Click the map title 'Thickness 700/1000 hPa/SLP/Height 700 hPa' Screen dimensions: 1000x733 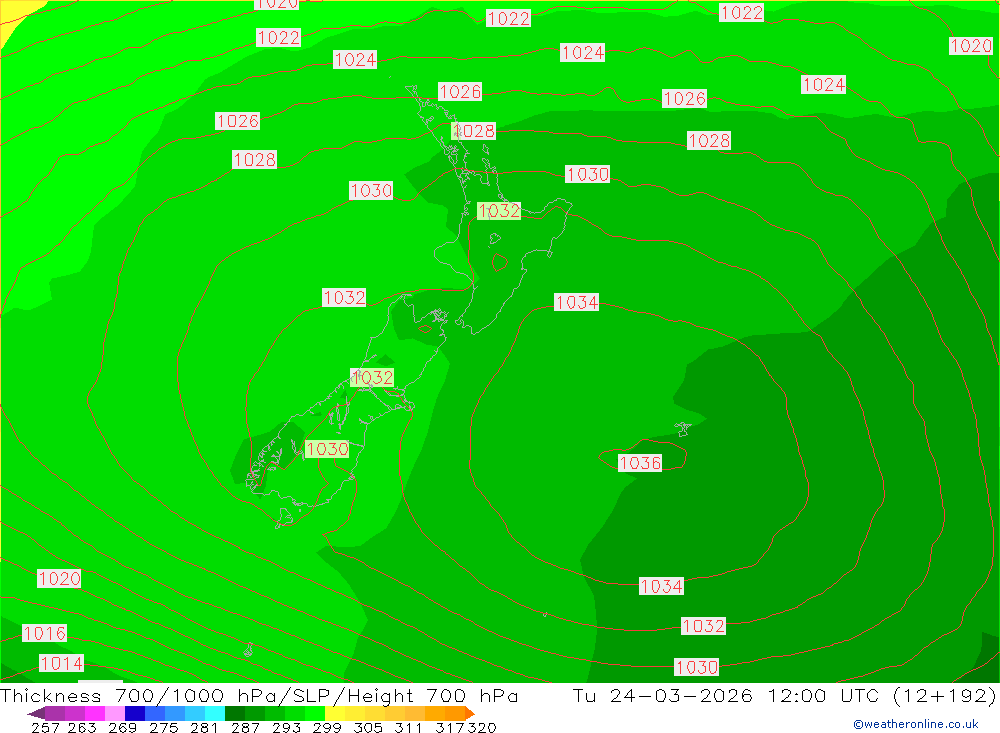(259, 695)
